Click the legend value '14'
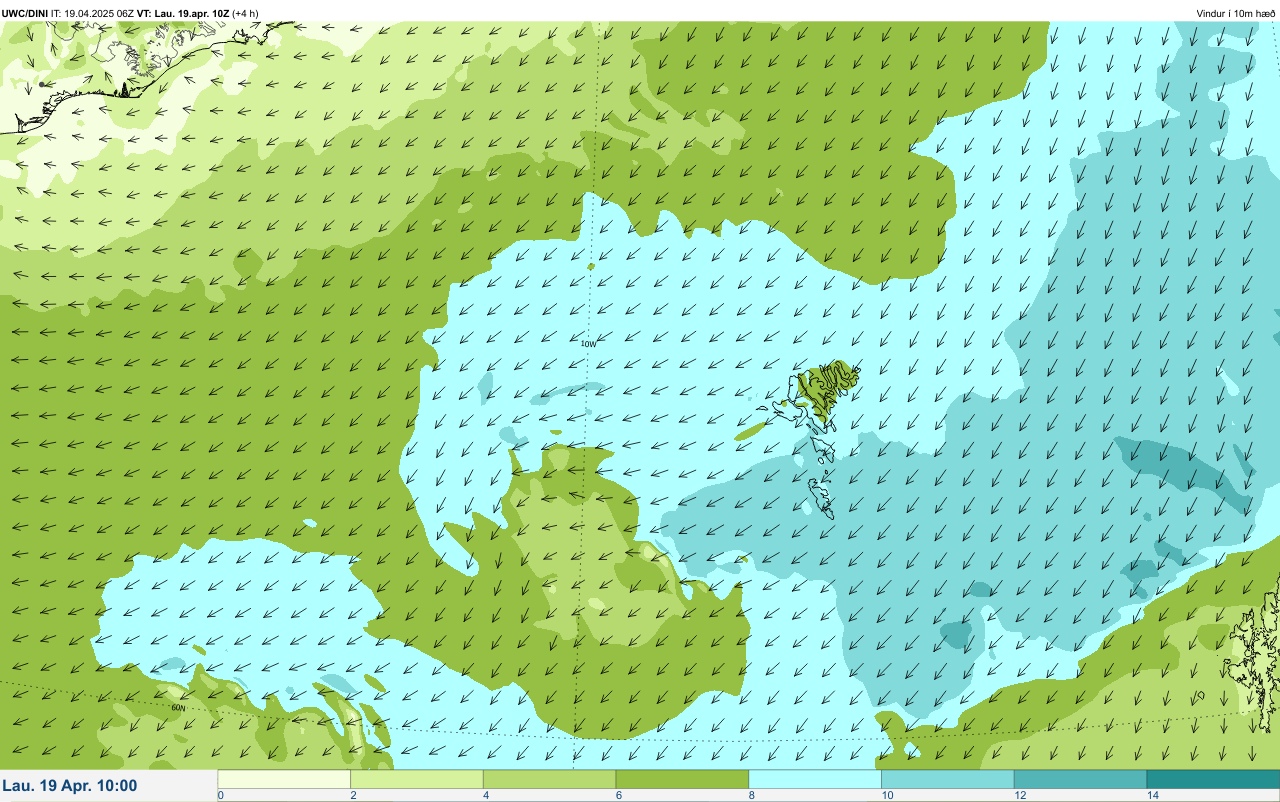1280x802 pixels. pos(1152,795)
